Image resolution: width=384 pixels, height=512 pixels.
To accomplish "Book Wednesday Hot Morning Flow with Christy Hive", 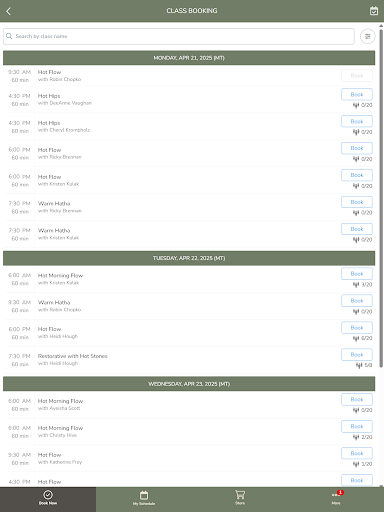I will coord(357,426).
